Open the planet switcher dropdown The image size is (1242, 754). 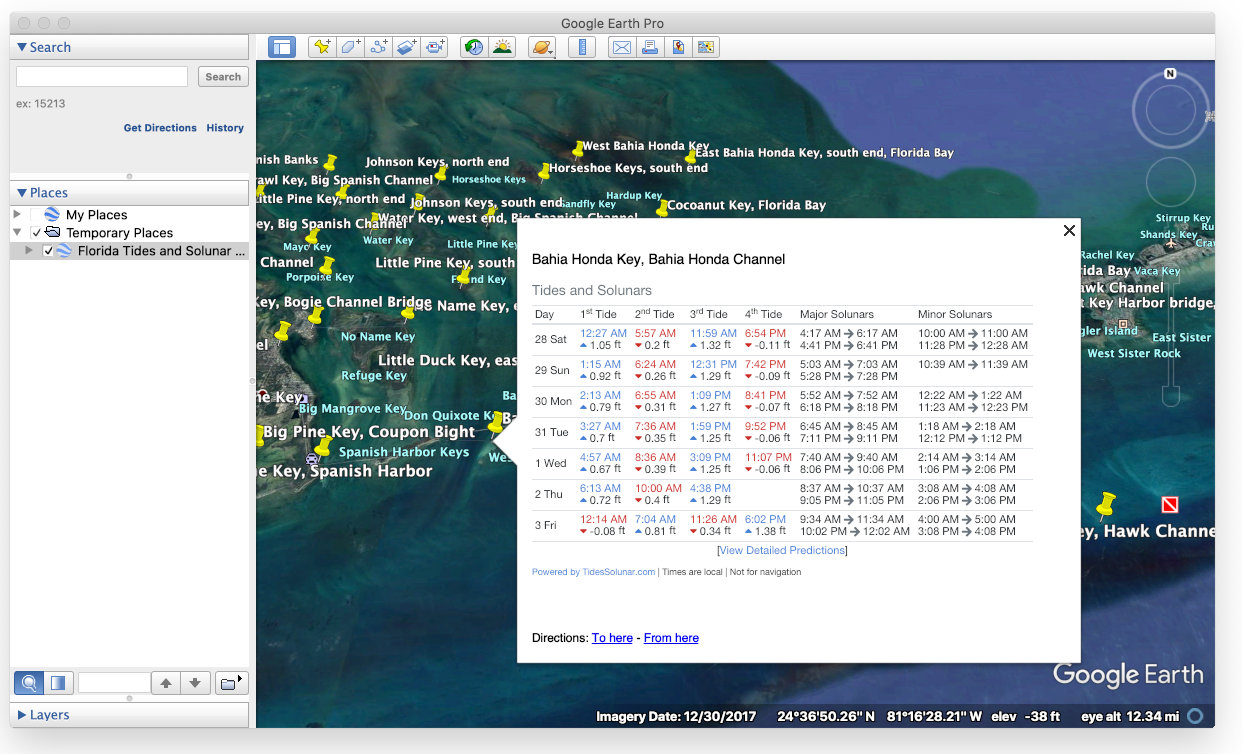[542, 47]
